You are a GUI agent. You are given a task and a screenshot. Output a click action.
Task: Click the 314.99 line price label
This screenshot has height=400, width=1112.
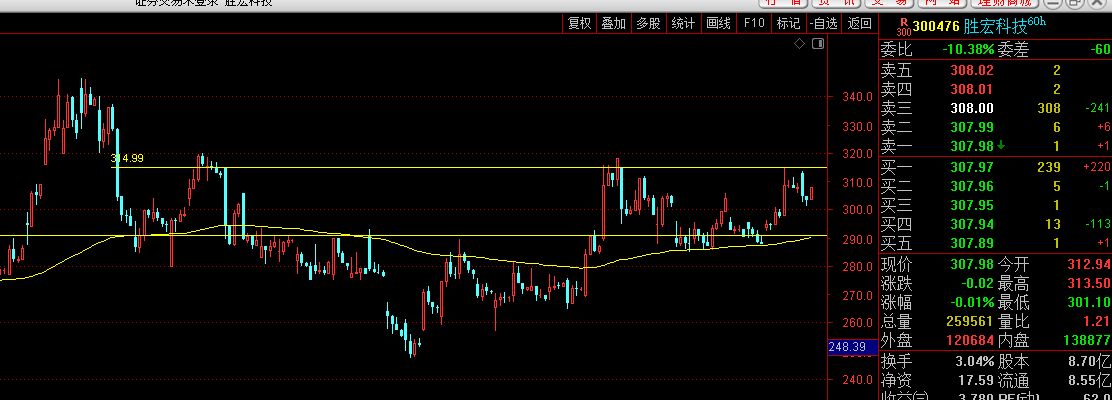(x=128, y=158)
